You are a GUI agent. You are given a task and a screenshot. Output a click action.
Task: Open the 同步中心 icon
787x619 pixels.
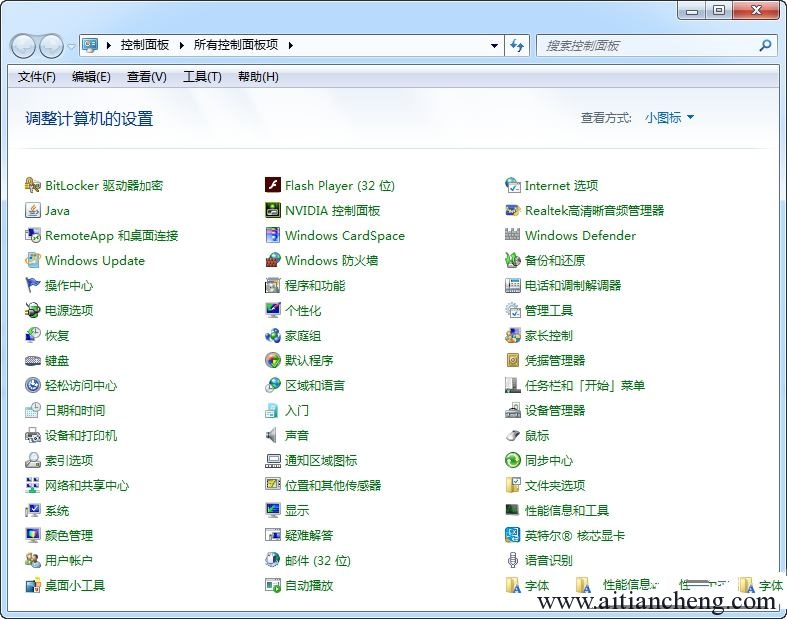[512, 460]
